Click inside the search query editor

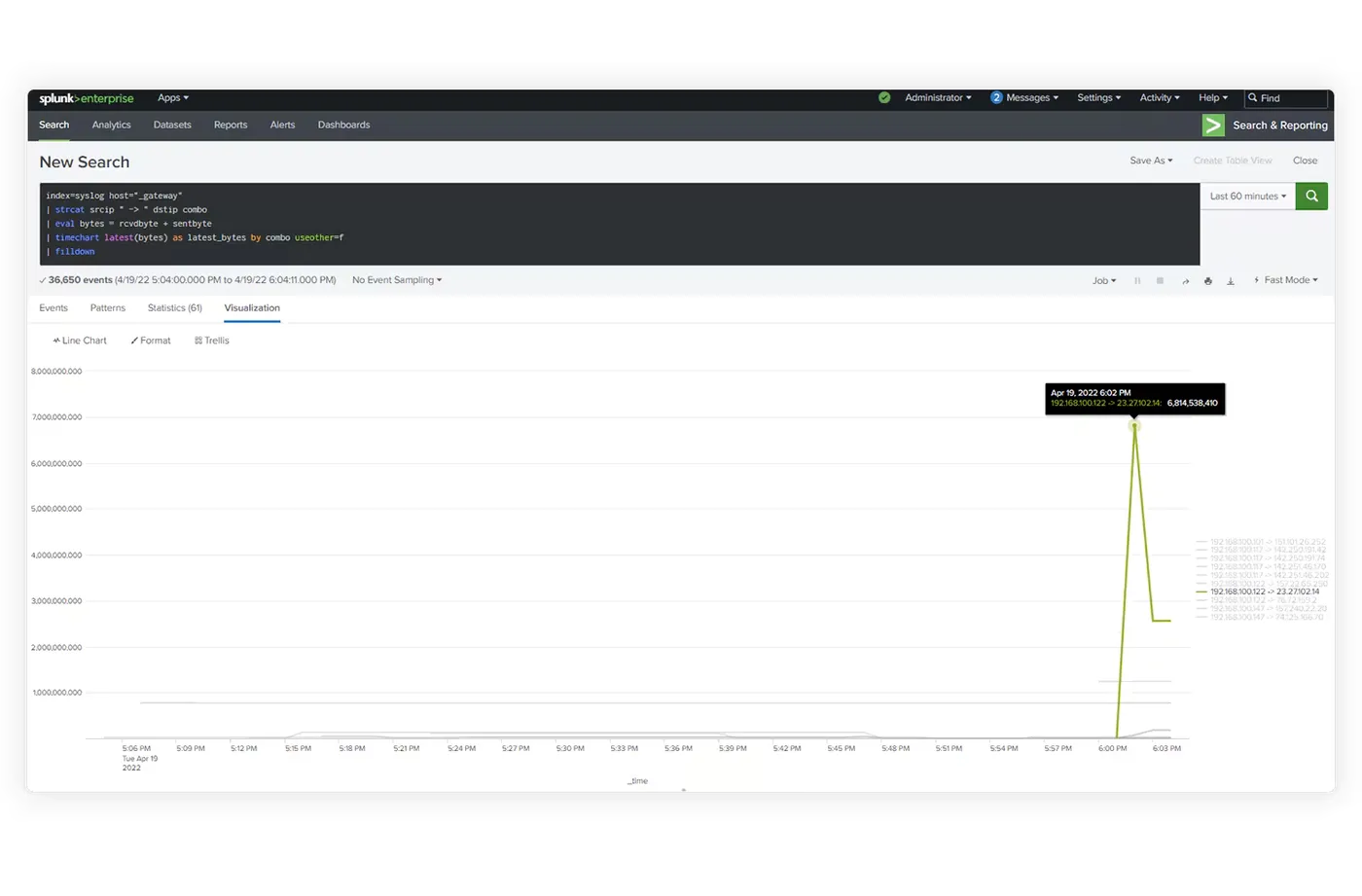(x=620, y=224)
